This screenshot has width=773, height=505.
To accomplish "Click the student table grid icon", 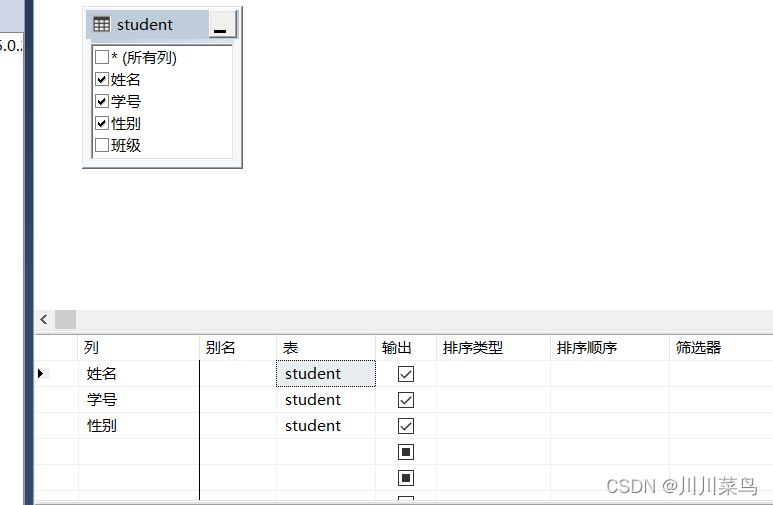I will pos(102,24).
